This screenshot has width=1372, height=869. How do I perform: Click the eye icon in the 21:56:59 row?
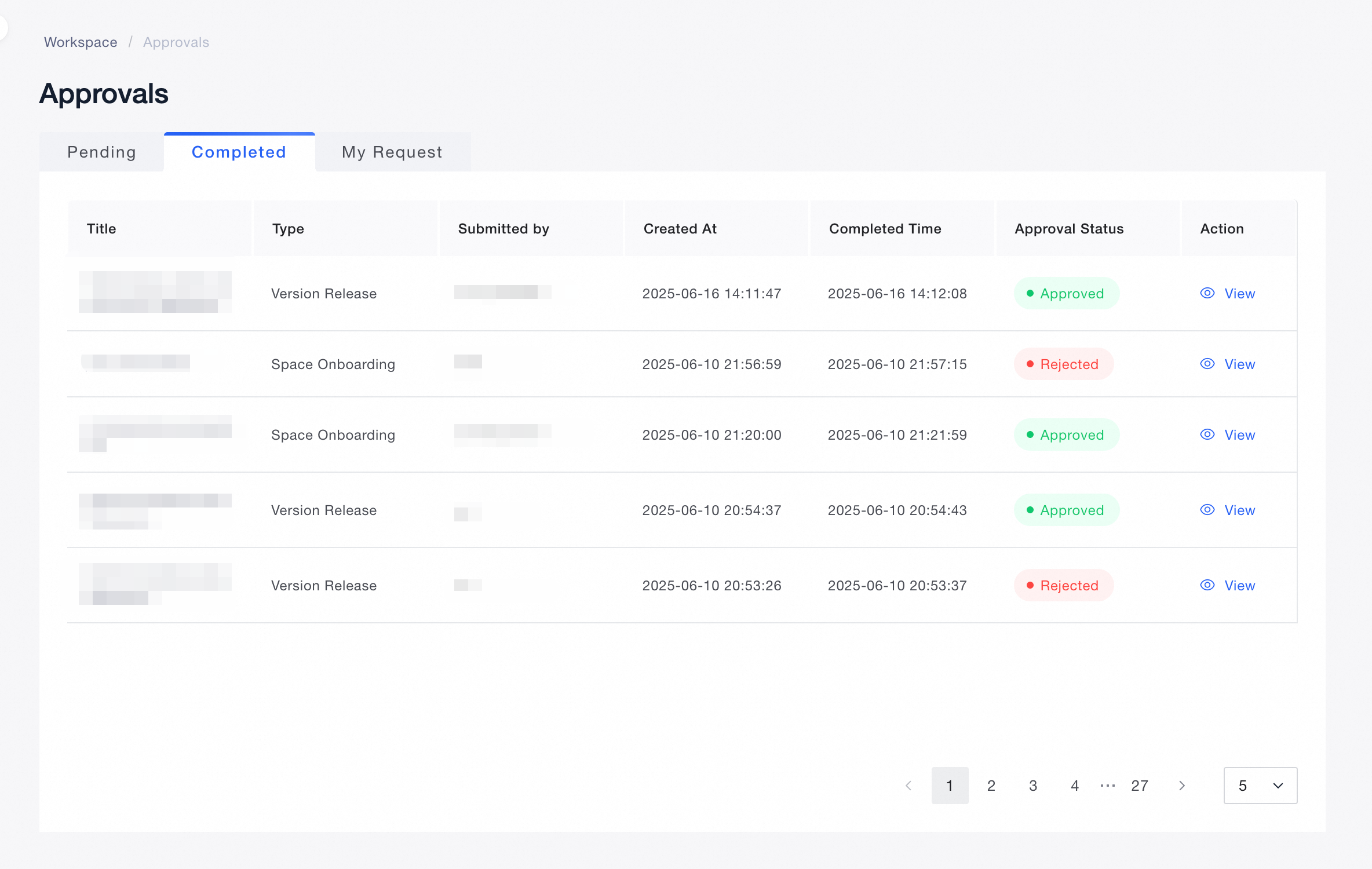1207,364
